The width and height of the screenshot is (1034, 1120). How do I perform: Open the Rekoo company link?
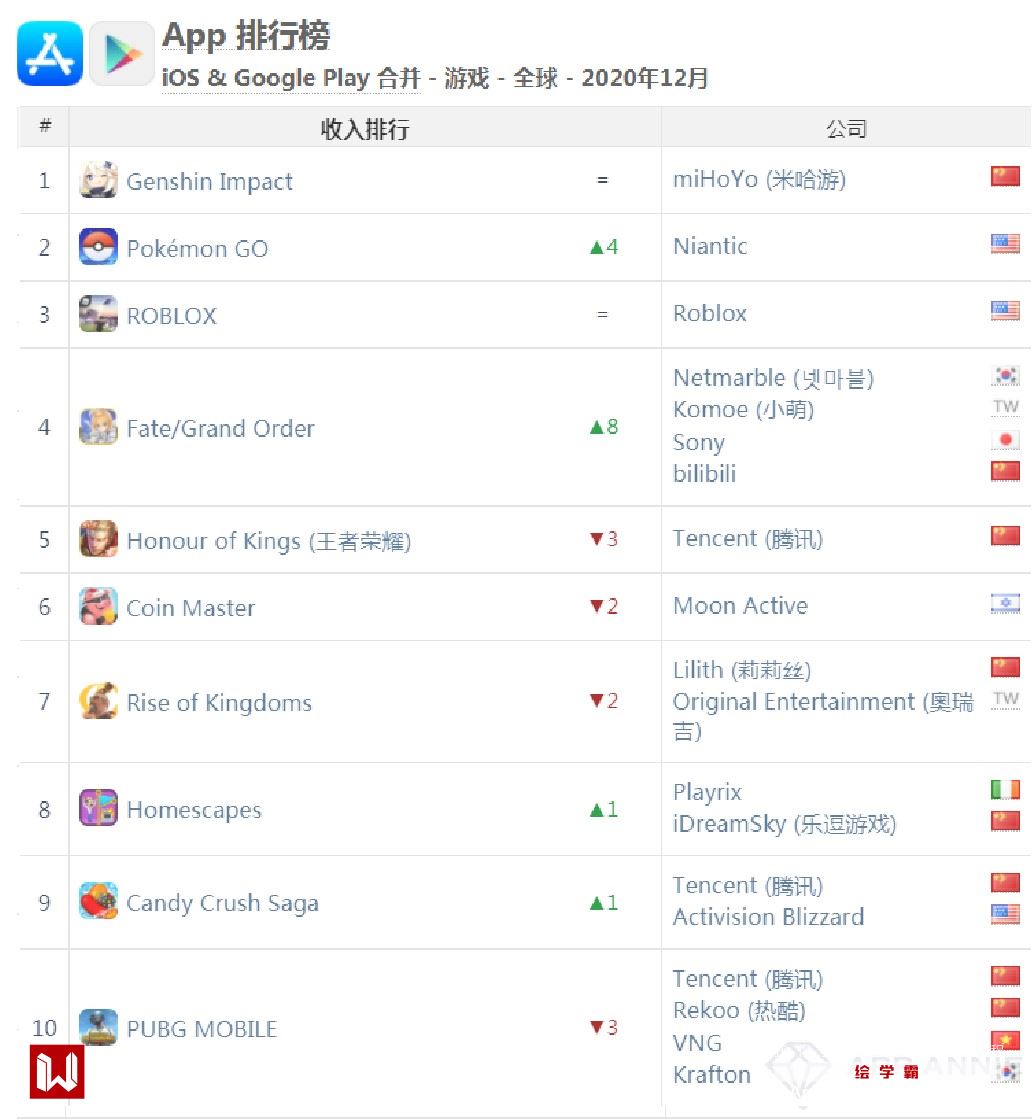point(739,1011)
